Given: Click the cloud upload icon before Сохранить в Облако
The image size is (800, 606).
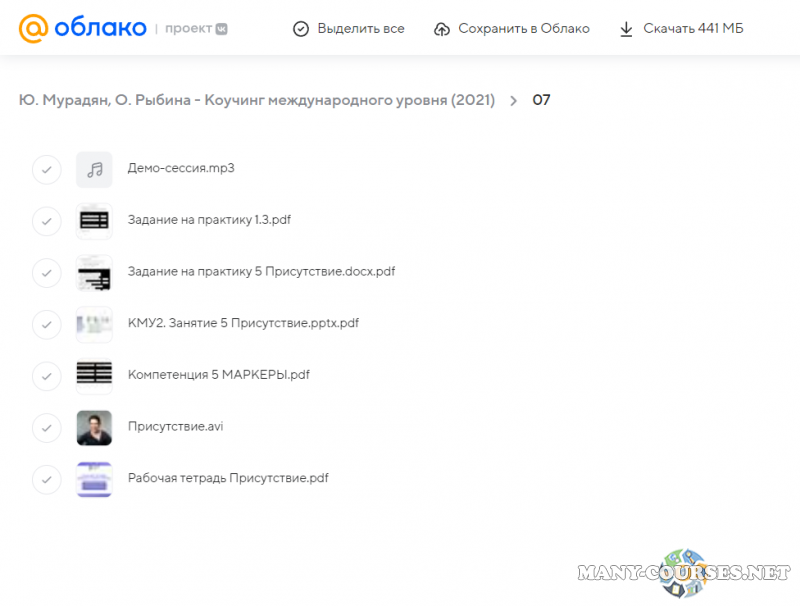Looking at the screenshot, I should click(x=441, y=29).
